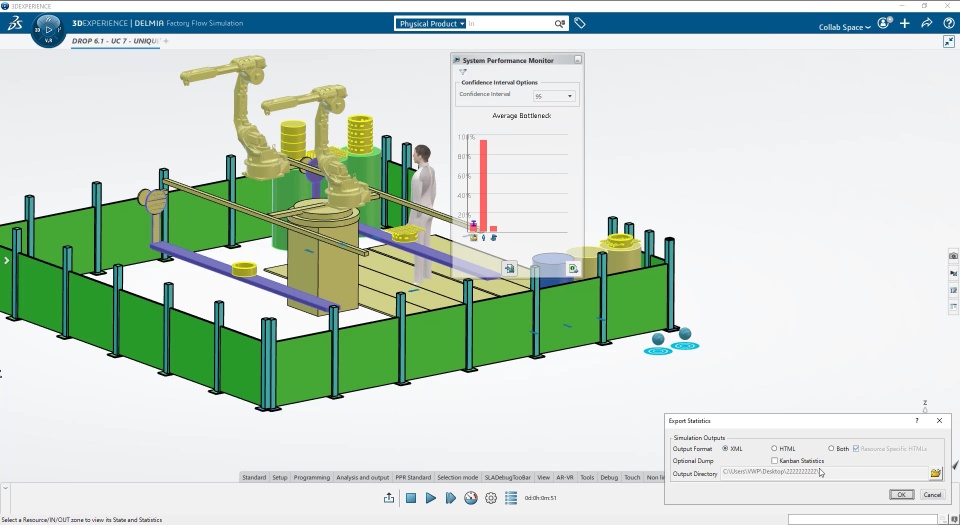Switch to the Setup tab
The width and height of the screenshot is (960, 525).
280,477
